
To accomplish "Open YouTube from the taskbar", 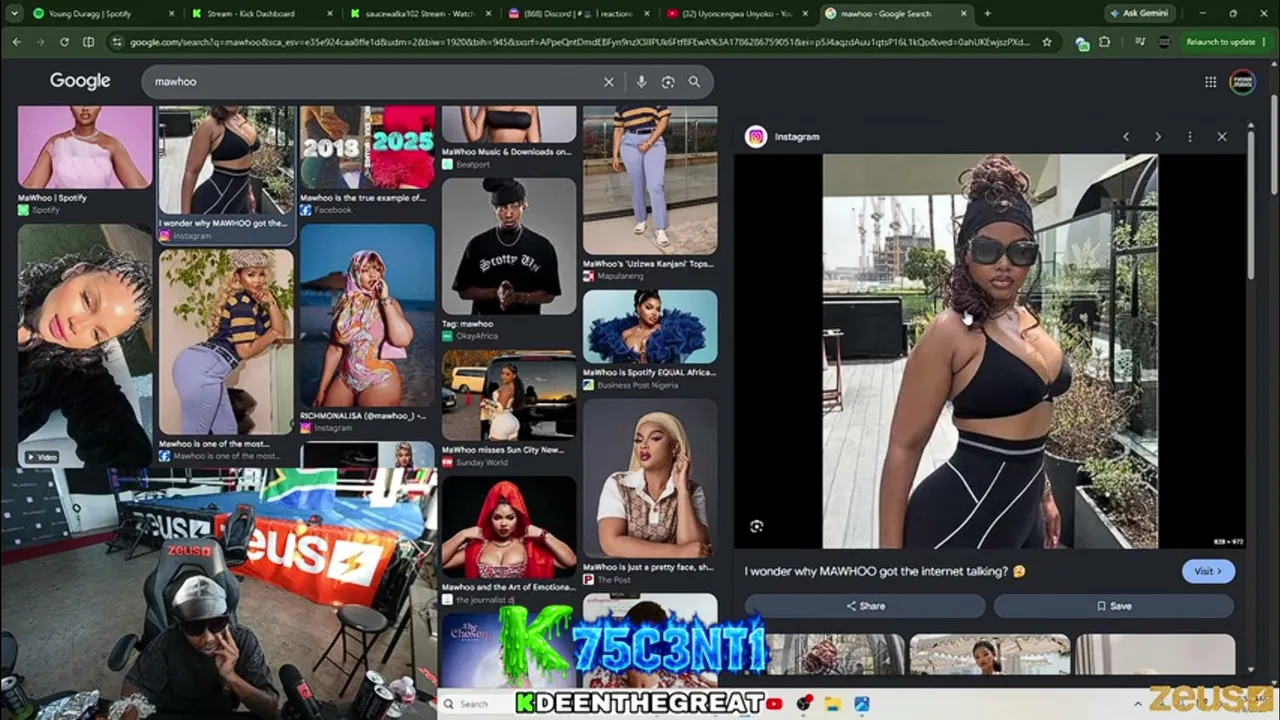I will [x=776, y=704].
